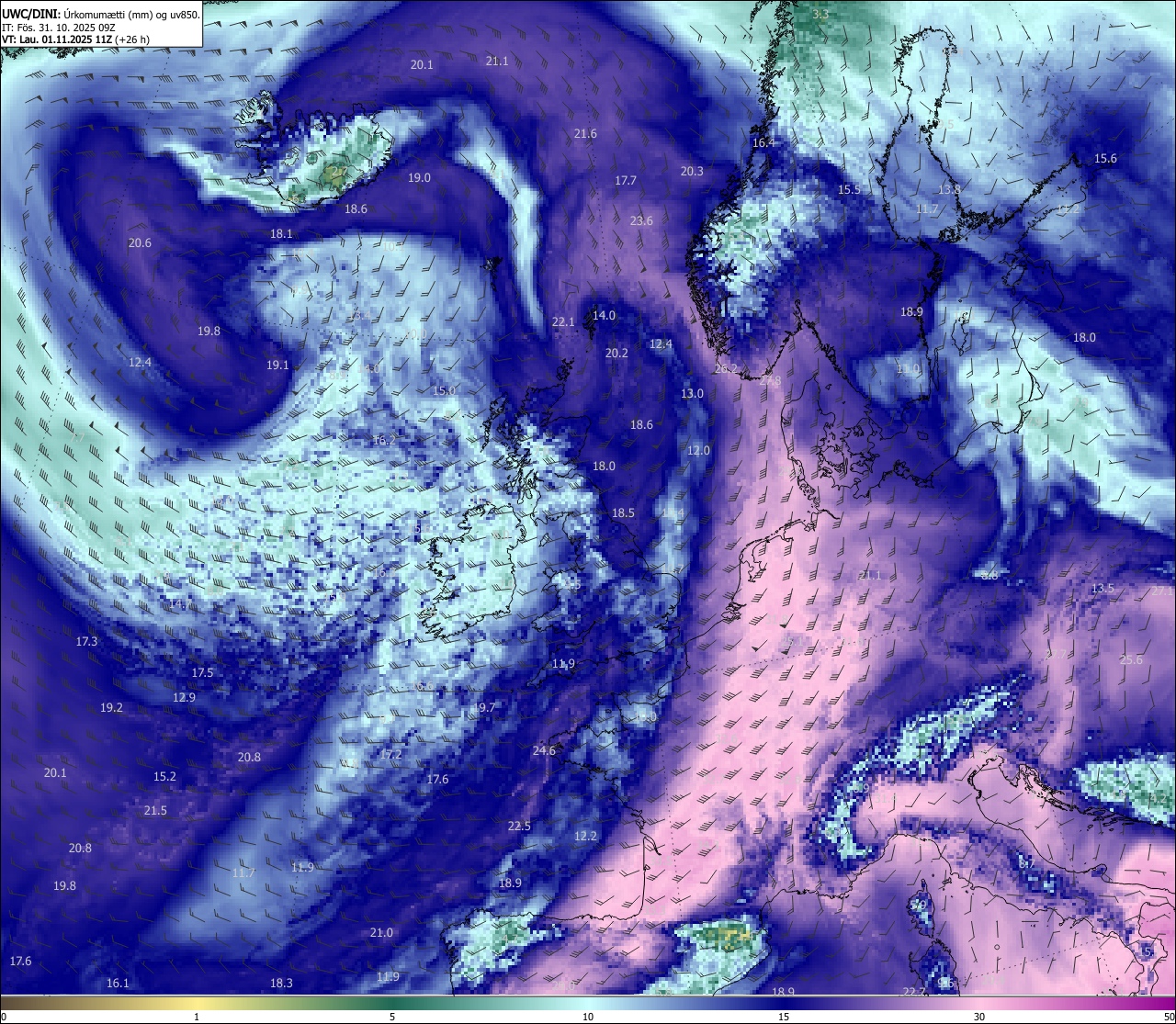Screen dimensions: 1176x1024
Task: Select the 16.4 value near Norway coast
Action: coord(763,143)
